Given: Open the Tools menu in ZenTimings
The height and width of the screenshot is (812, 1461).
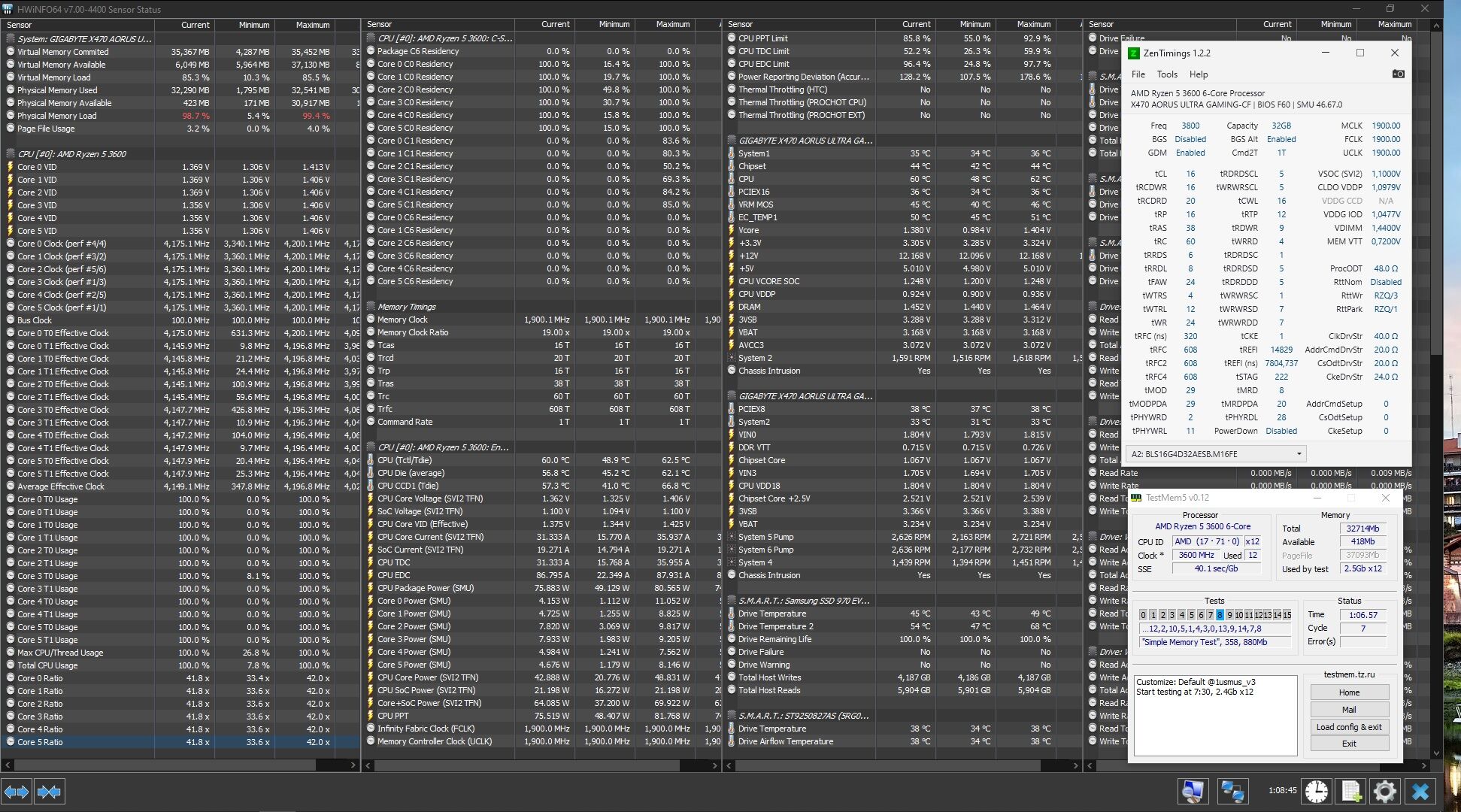Looking at the screenshot, I should pyautogui.click(x=1167, y=74).
